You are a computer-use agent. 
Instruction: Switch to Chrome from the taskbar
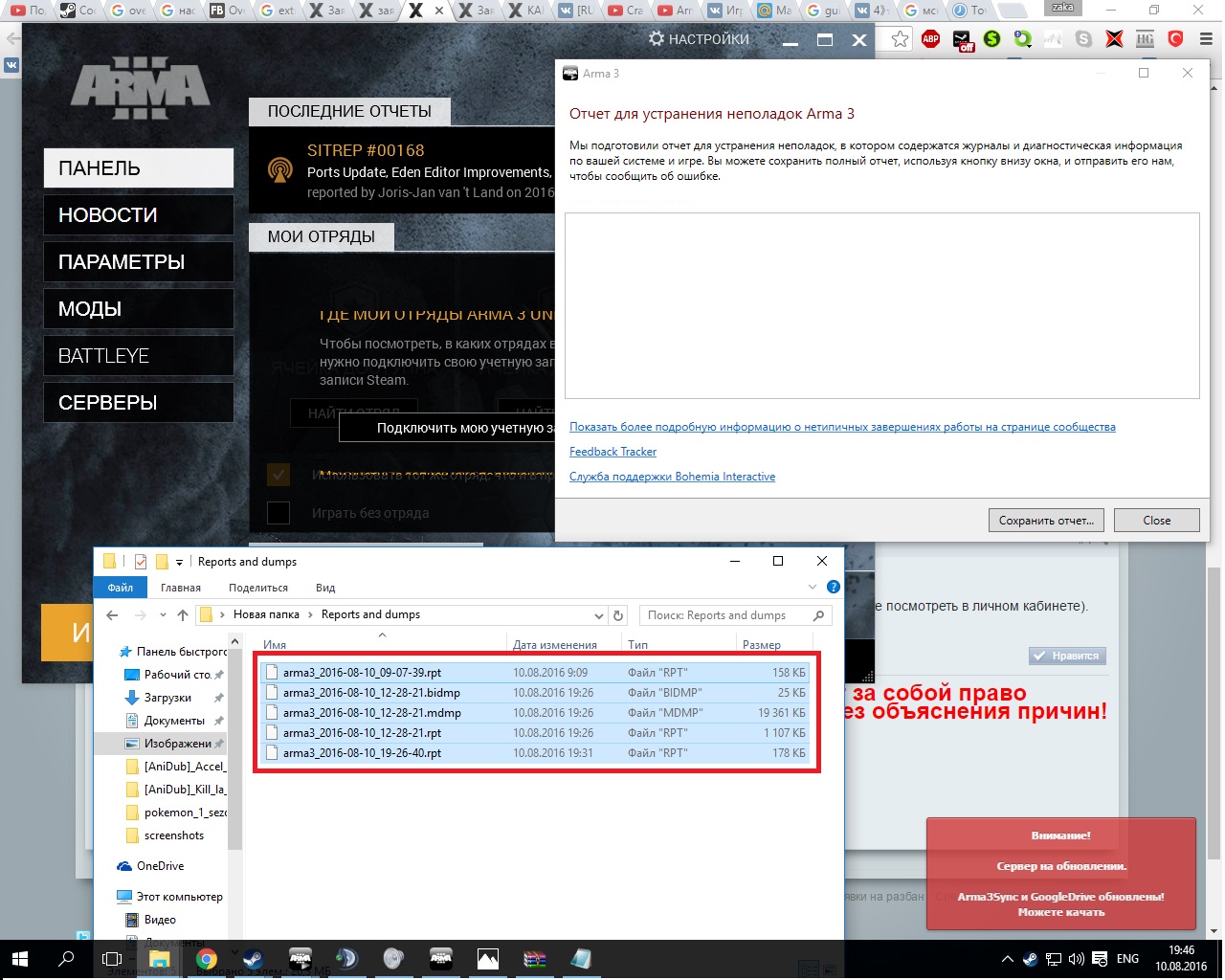[x=206, y=958]
